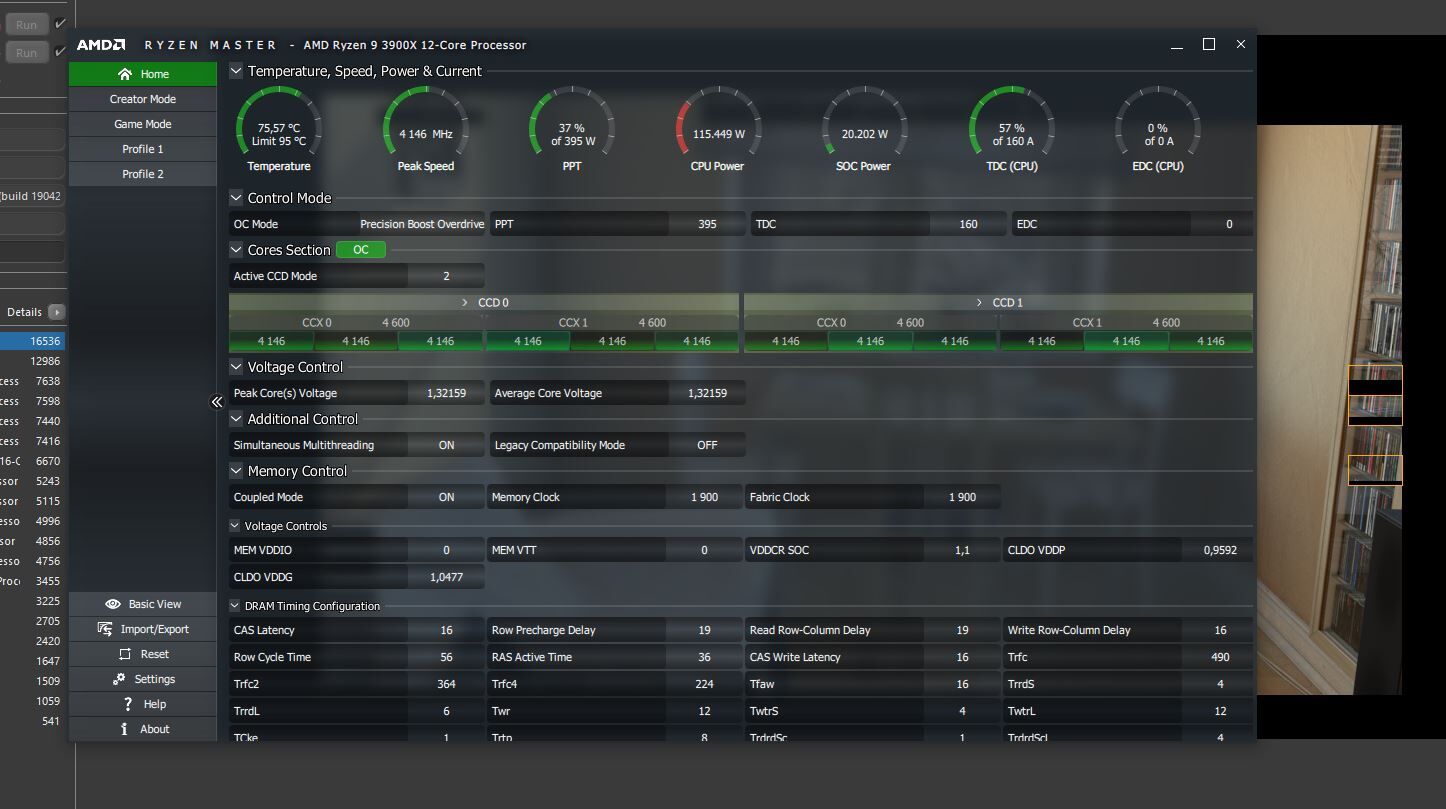Viewport: 1446px width, 809px height.
Task: Click the Average Core Voltage value
Action: [707, 393]
